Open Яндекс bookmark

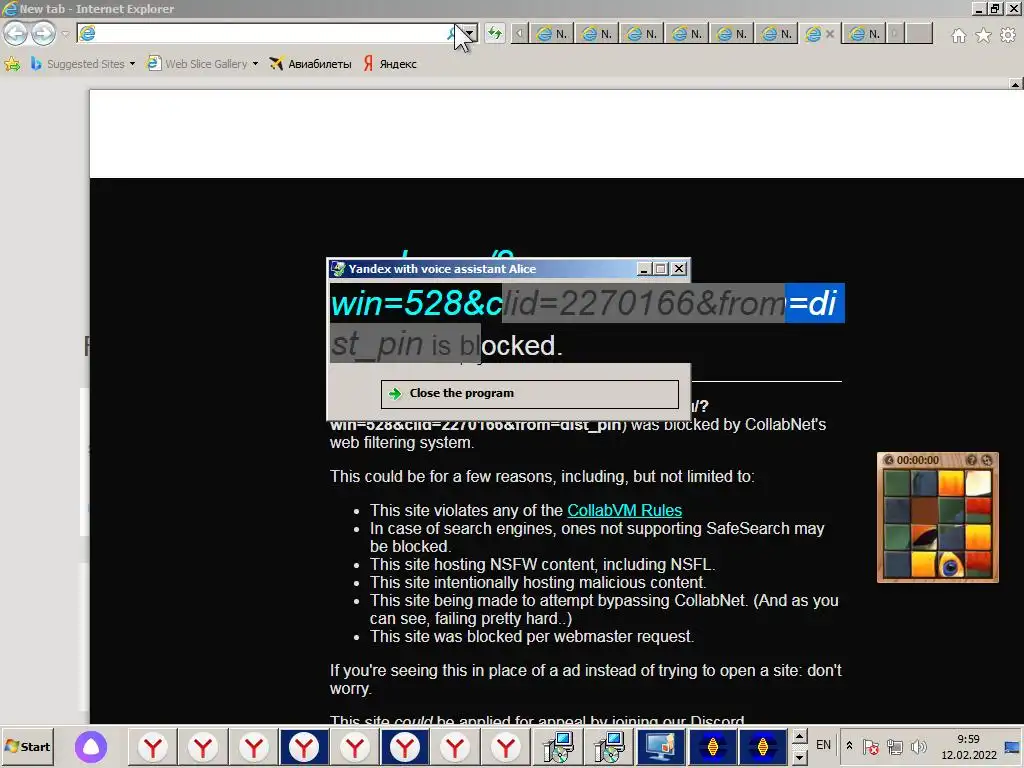[390, 64]
